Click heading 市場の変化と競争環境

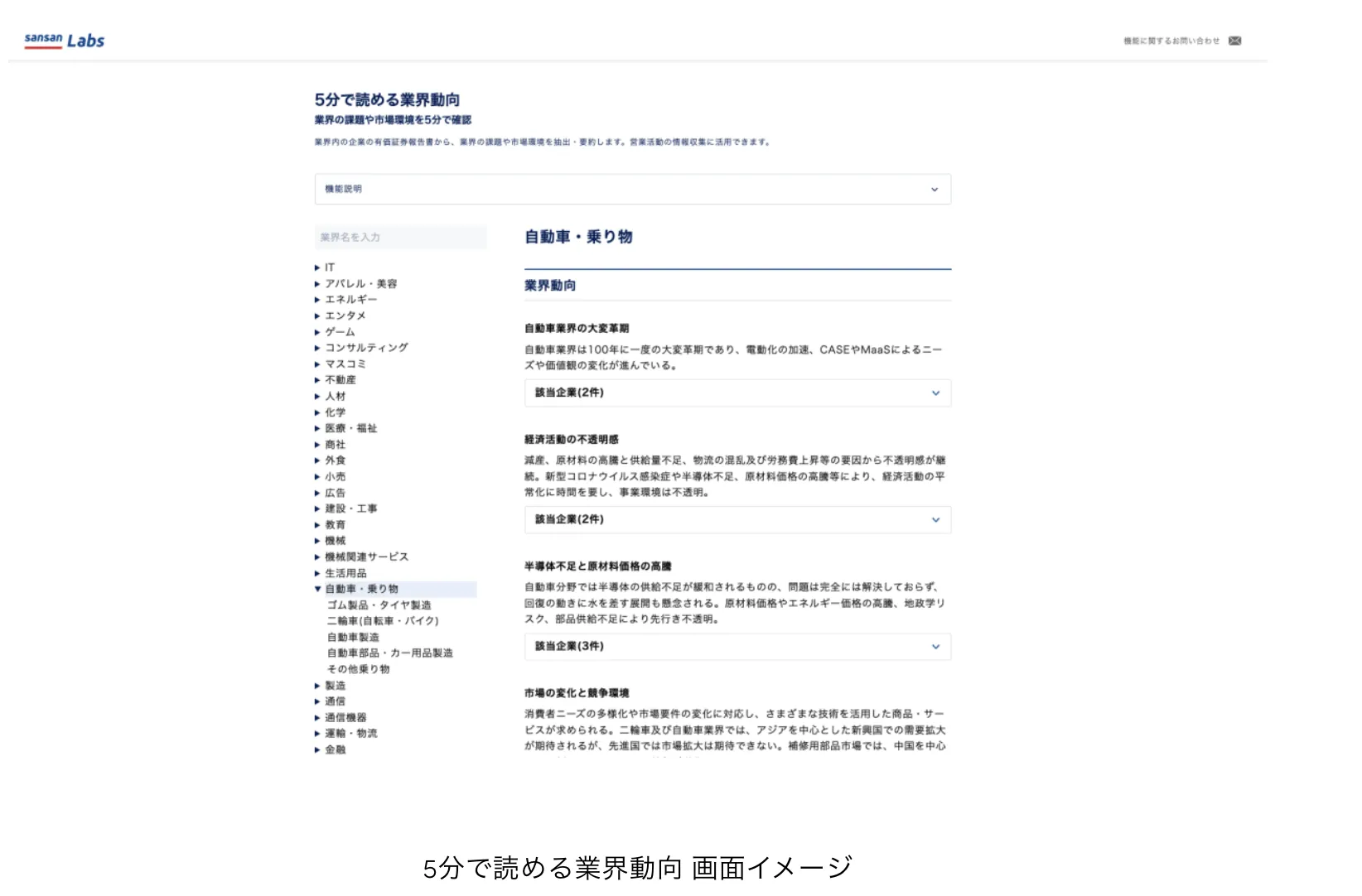point(577,693)
